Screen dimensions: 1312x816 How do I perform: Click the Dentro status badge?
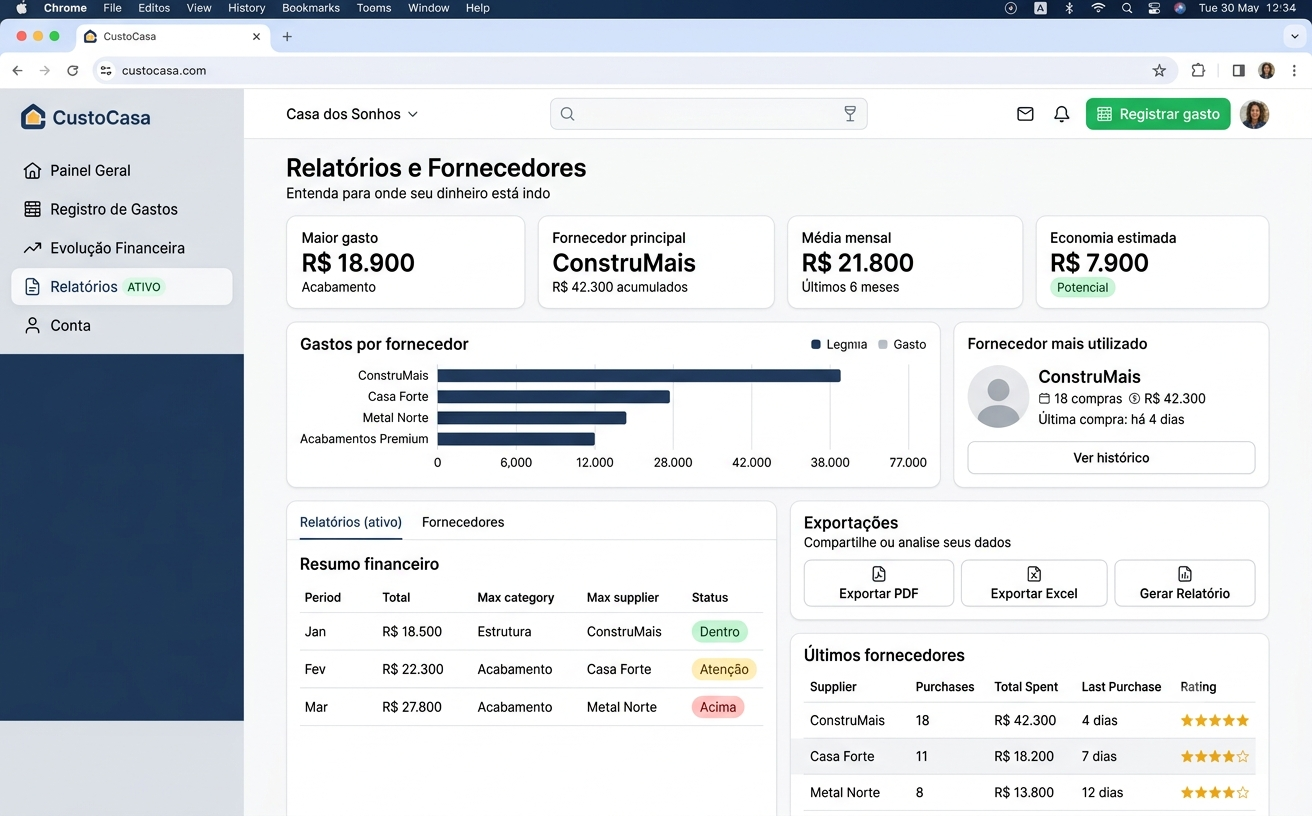(x=720, y=632)
